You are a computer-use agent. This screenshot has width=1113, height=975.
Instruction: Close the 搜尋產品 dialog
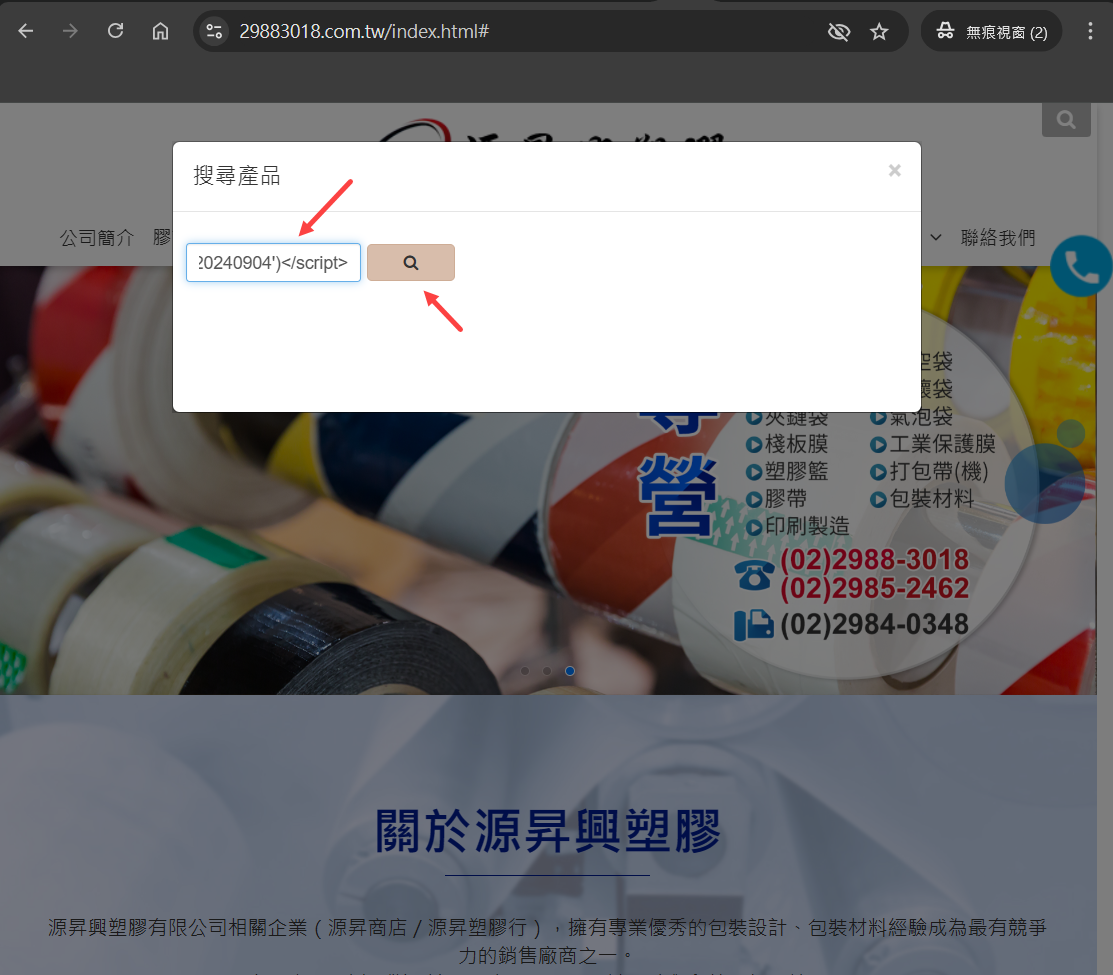click(894, 170)
